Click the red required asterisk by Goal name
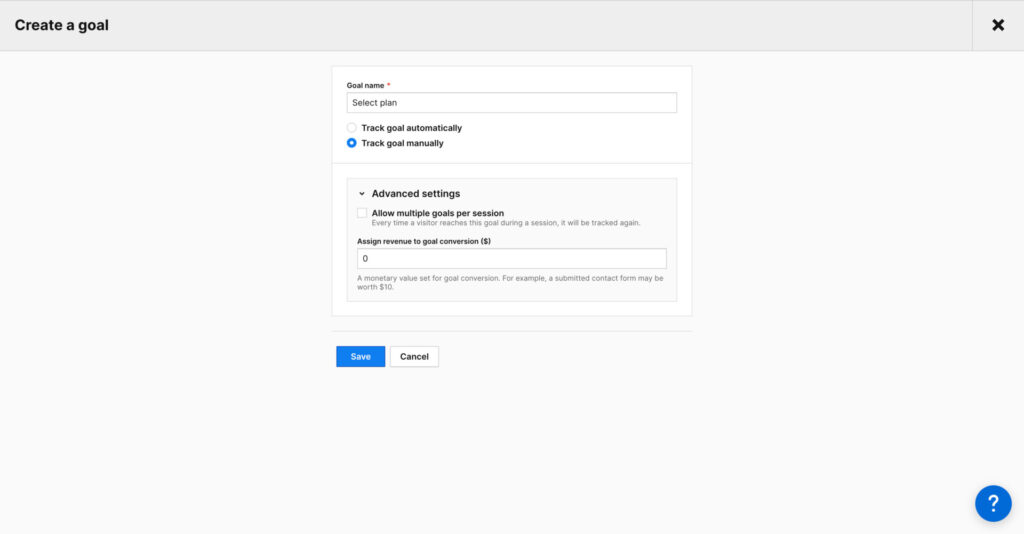Image resolution: width=1024 pixels, height=534 pixels. pos(388,86)
